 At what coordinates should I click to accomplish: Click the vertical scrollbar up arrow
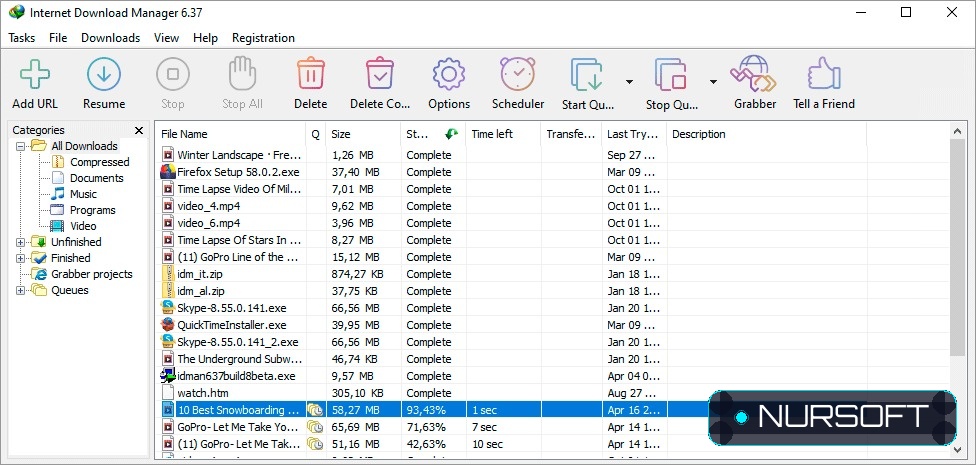pyautogui.click(x=959, y=131)
